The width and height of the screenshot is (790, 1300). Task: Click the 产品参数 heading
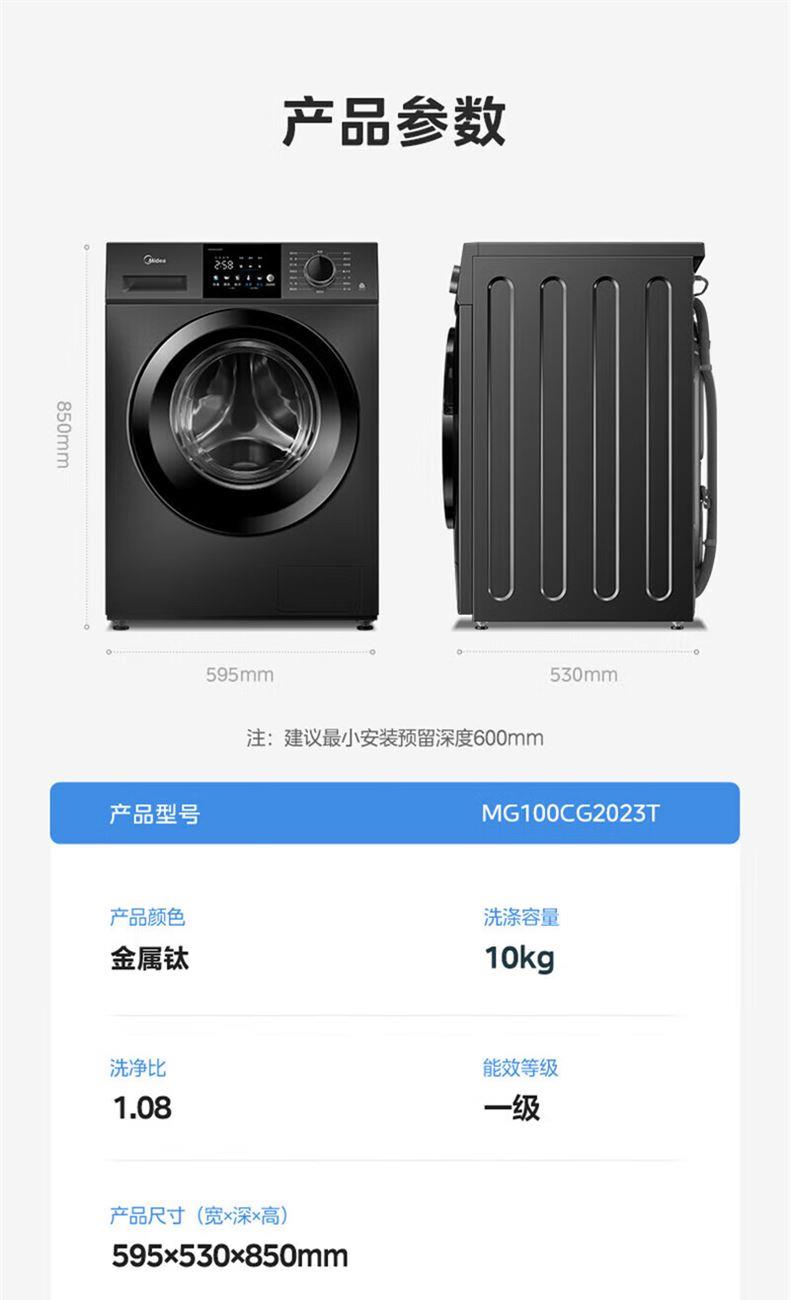pos(394,123)
